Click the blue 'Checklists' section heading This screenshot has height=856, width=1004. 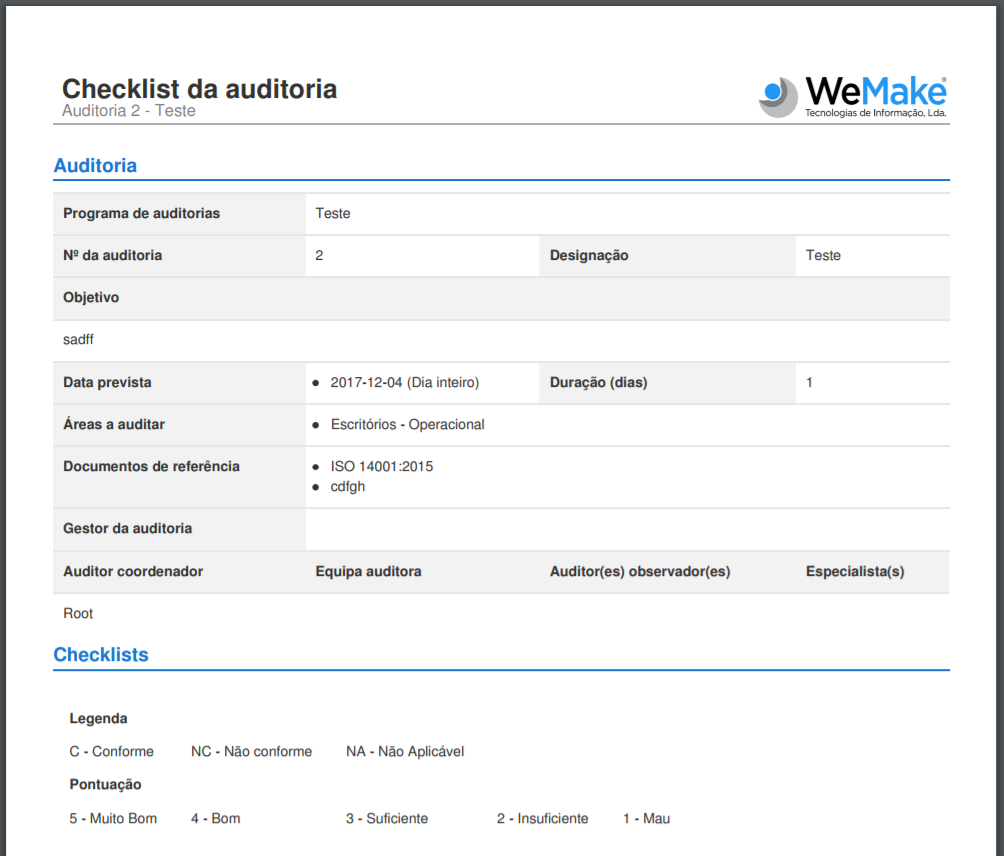[x=101, y=655]
